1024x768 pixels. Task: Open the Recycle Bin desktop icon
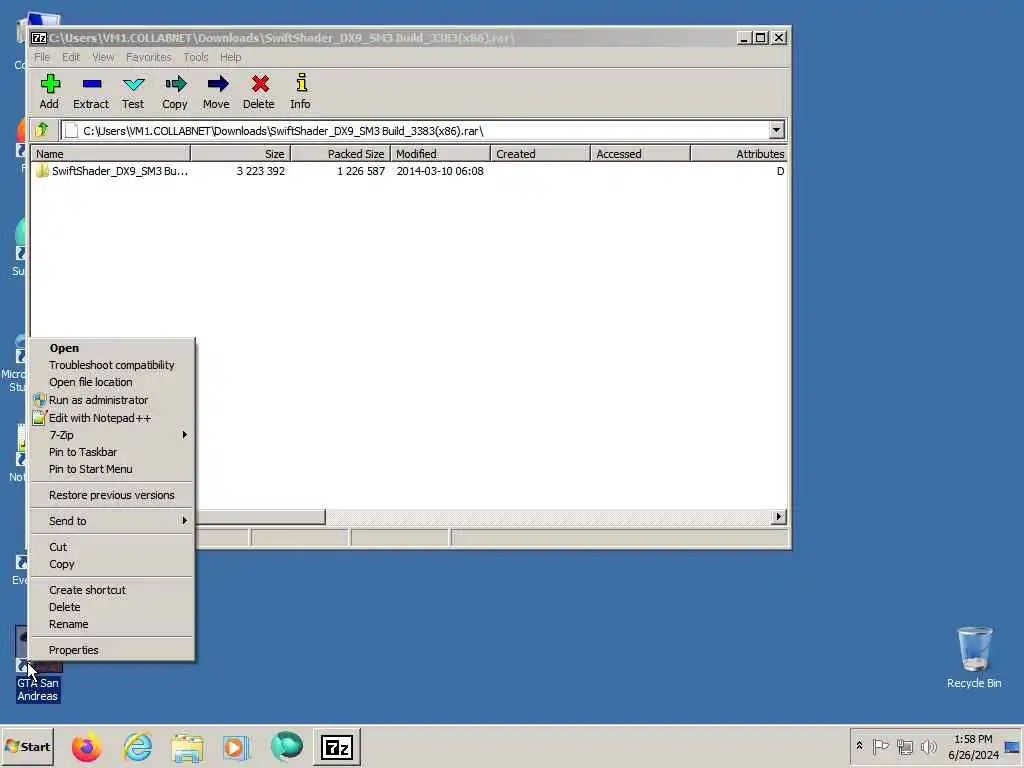point(974,658)
